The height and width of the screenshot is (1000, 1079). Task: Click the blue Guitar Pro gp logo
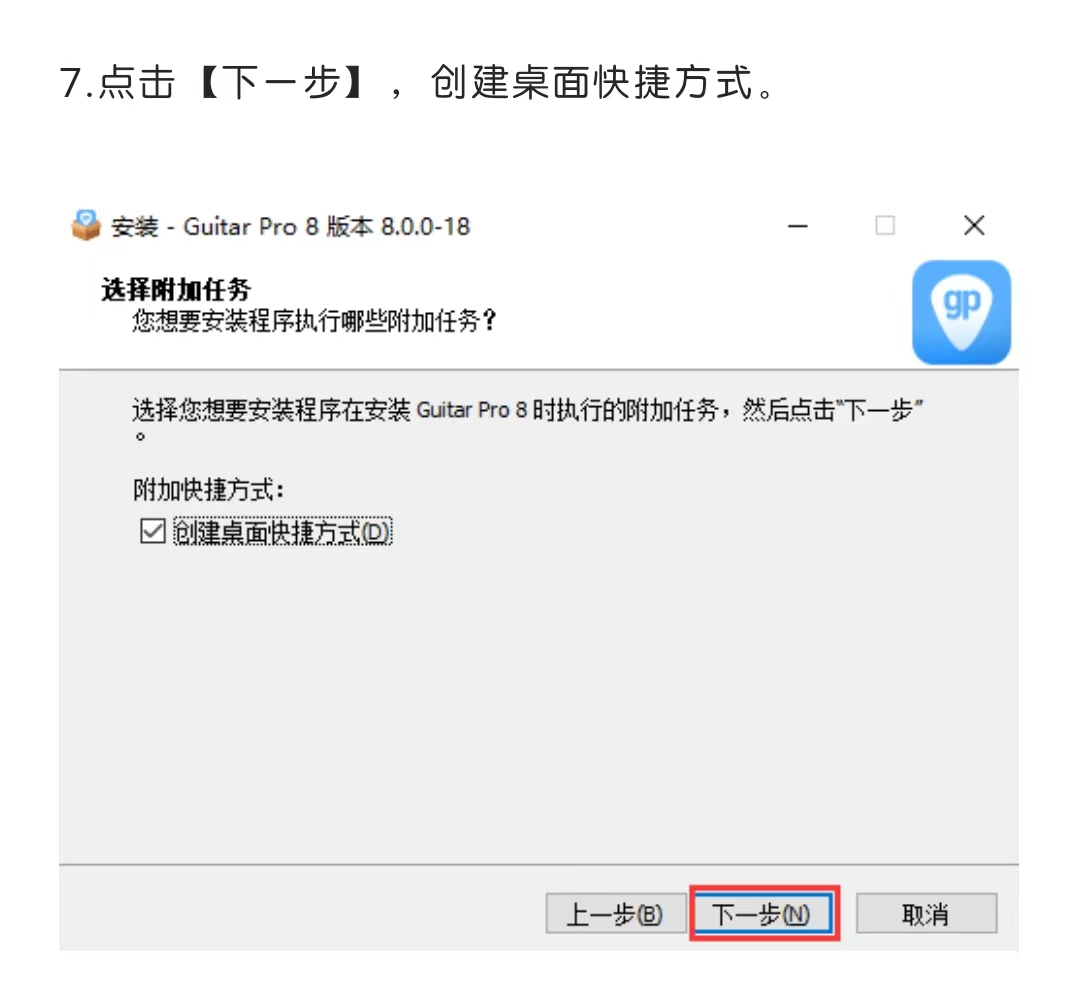(961, 312)
